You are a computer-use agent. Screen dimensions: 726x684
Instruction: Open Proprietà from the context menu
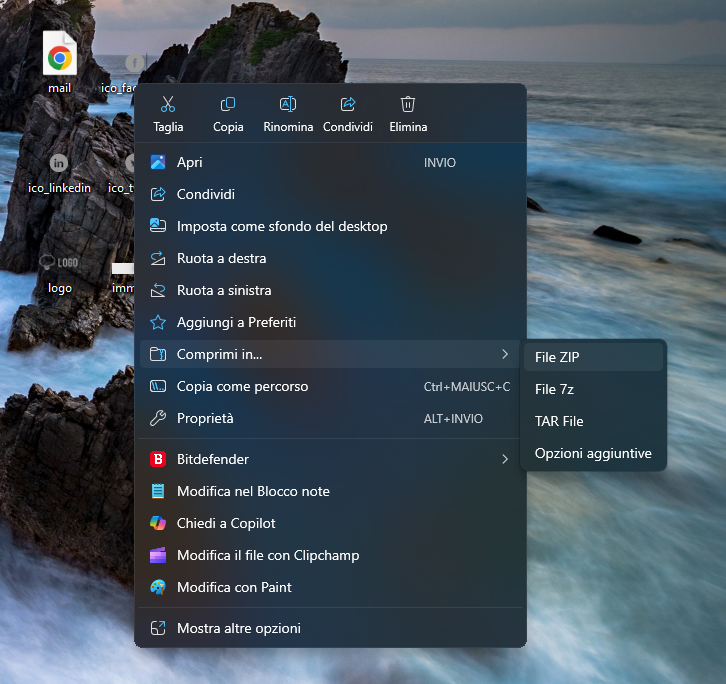click(x=205, y=418)
